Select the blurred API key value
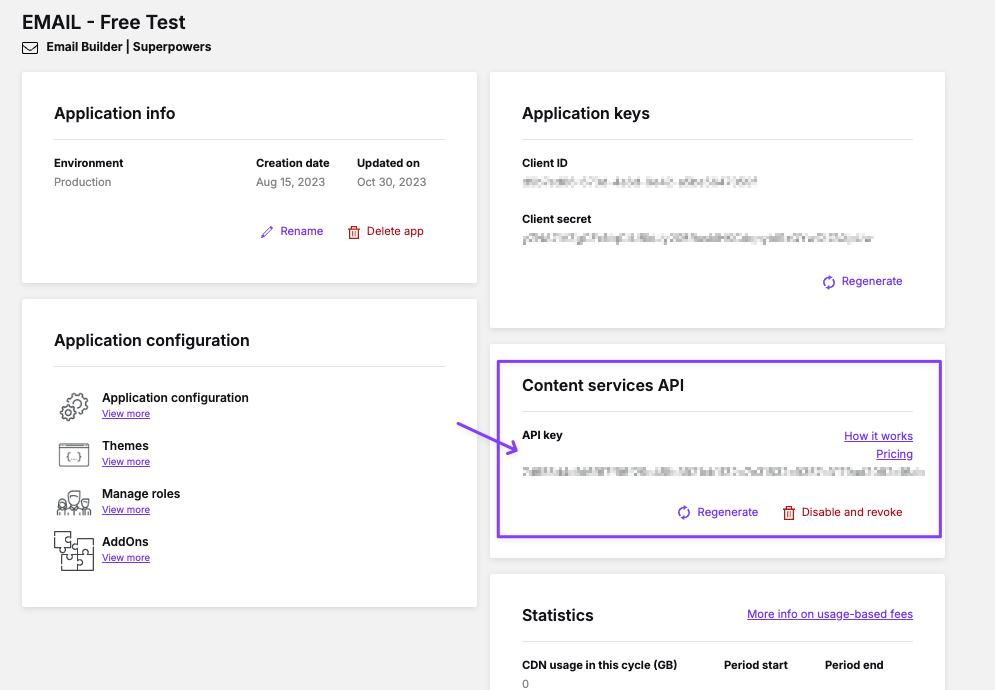 [723, 472]
